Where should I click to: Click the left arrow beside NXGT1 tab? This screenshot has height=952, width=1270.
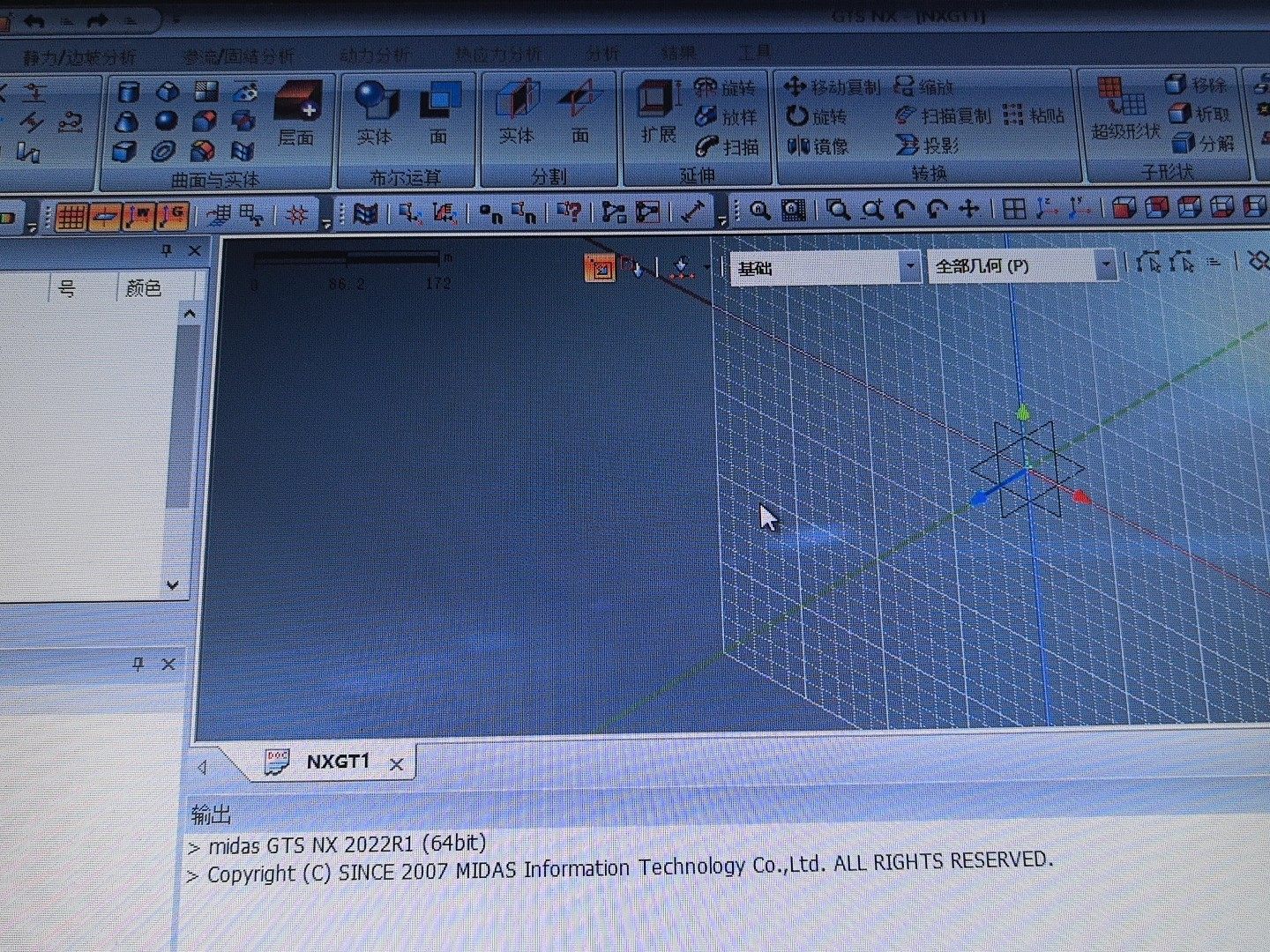tap(202, 767)
